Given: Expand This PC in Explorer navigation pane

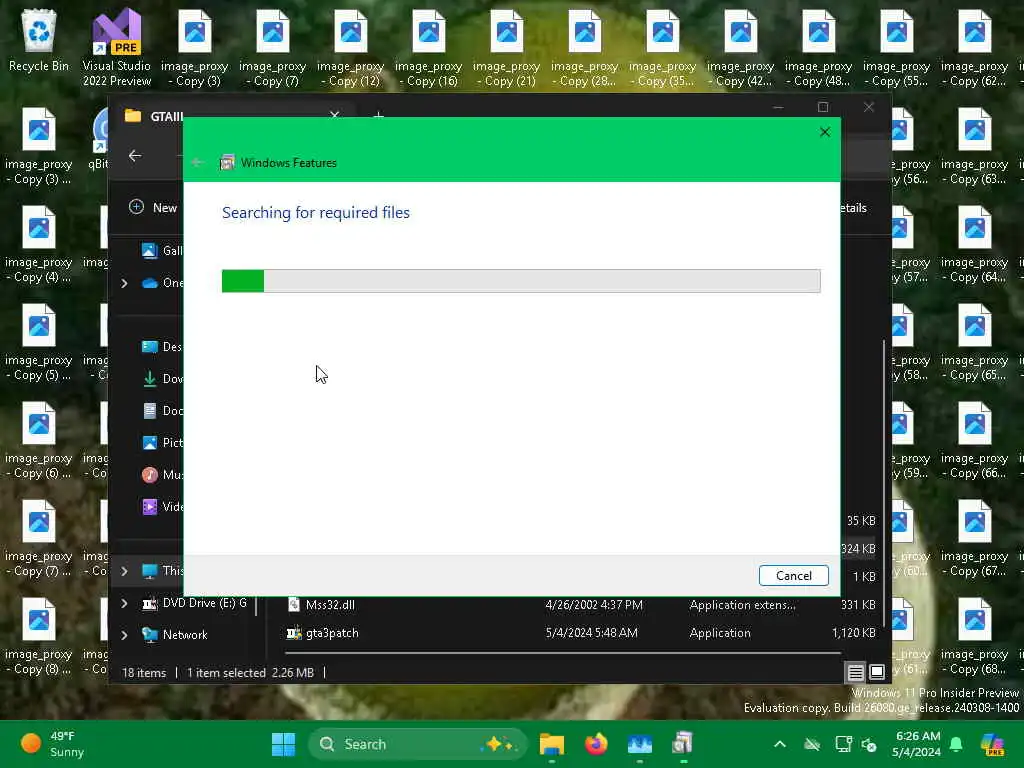Looking at the screenshot, I should point(125,571).
